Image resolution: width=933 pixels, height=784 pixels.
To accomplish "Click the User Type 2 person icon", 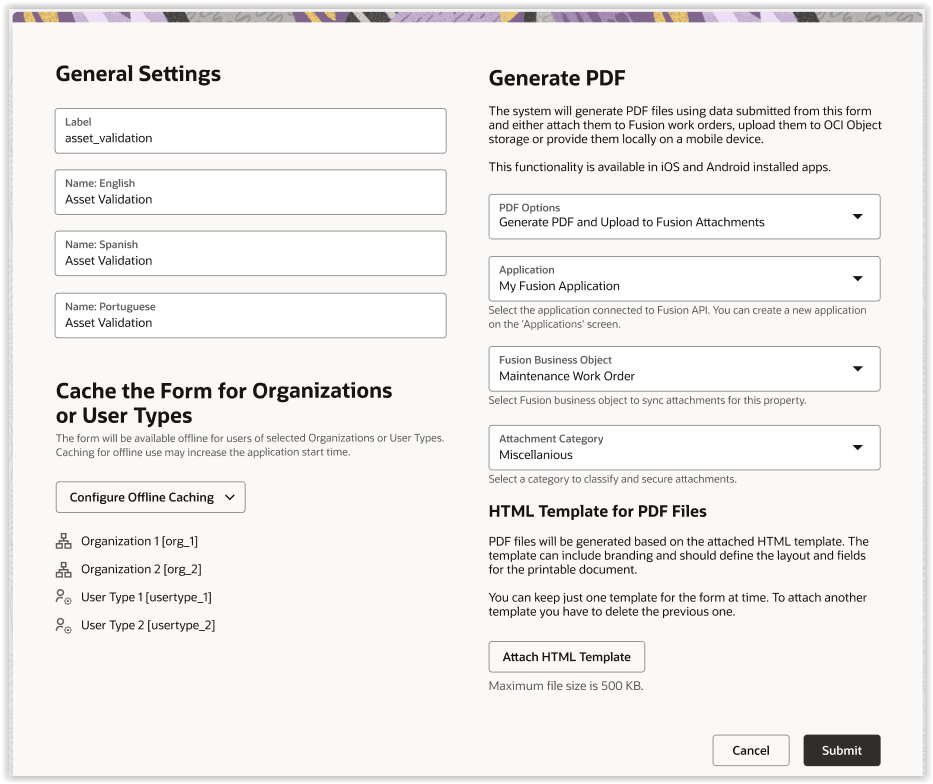I will coord(65,625).
